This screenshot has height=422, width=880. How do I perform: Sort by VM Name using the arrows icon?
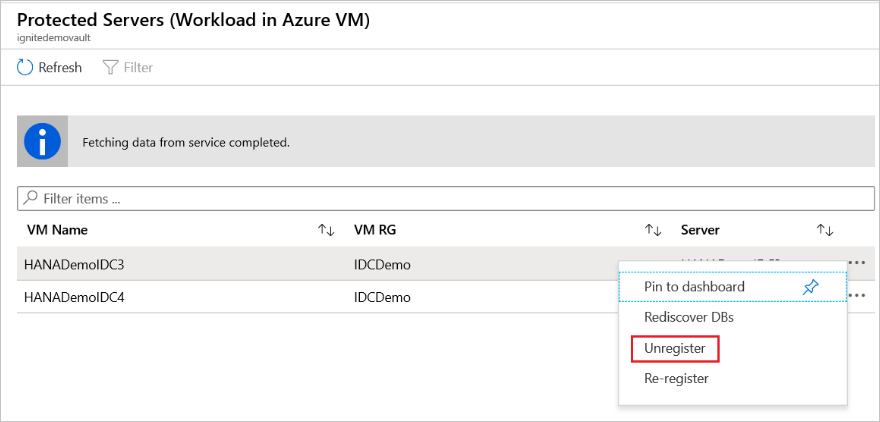point(326,230)
